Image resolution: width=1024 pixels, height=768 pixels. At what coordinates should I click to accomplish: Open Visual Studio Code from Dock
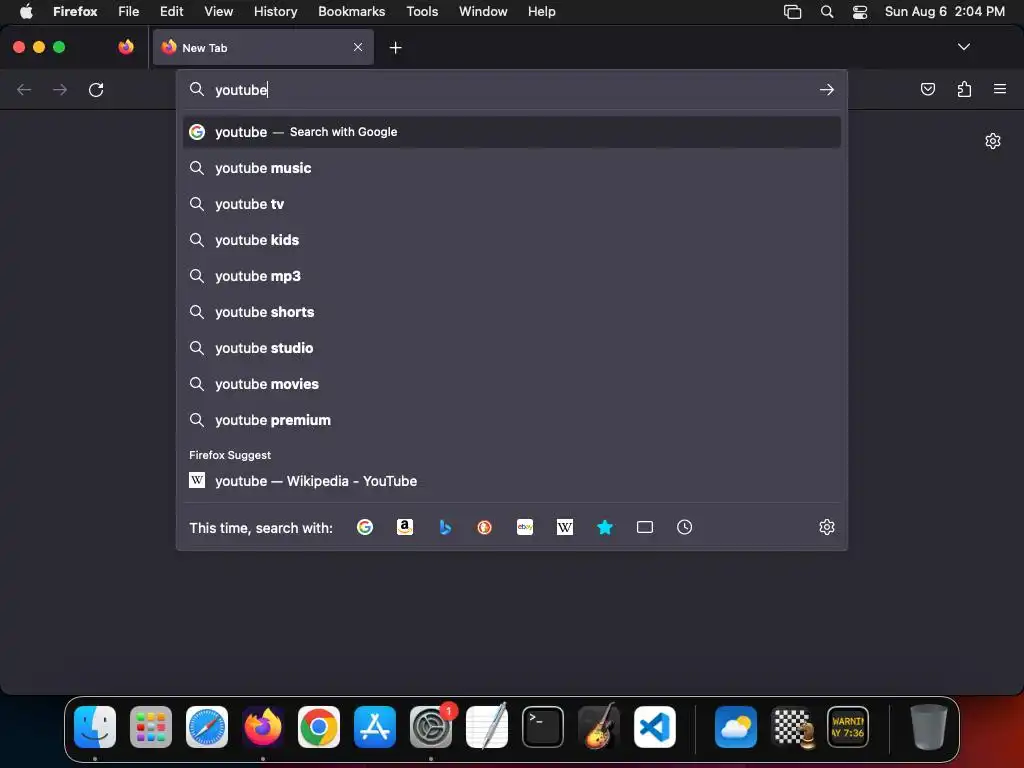pyautogui.click(x=654, y=727)
